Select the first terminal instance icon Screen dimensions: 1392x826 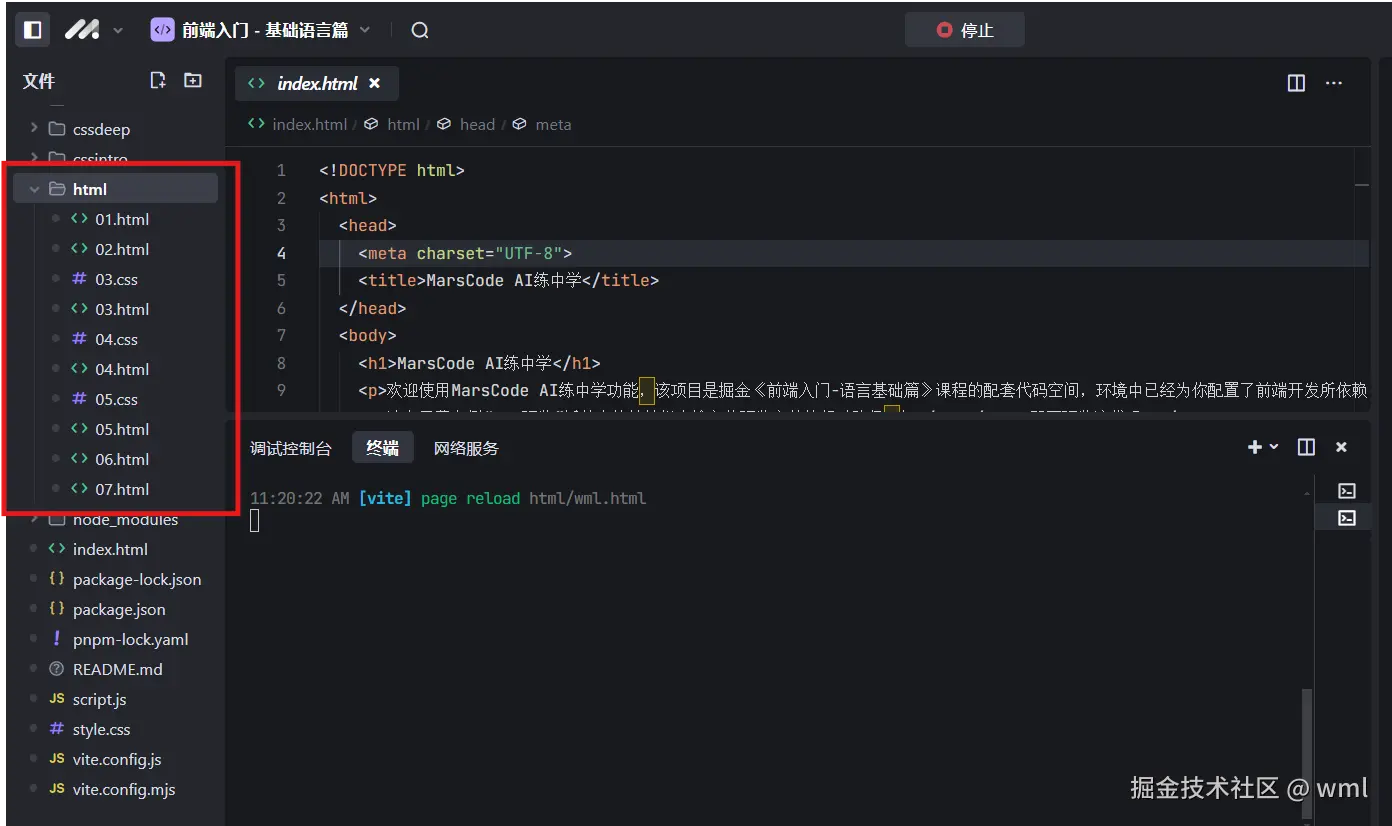(1347, 490)
